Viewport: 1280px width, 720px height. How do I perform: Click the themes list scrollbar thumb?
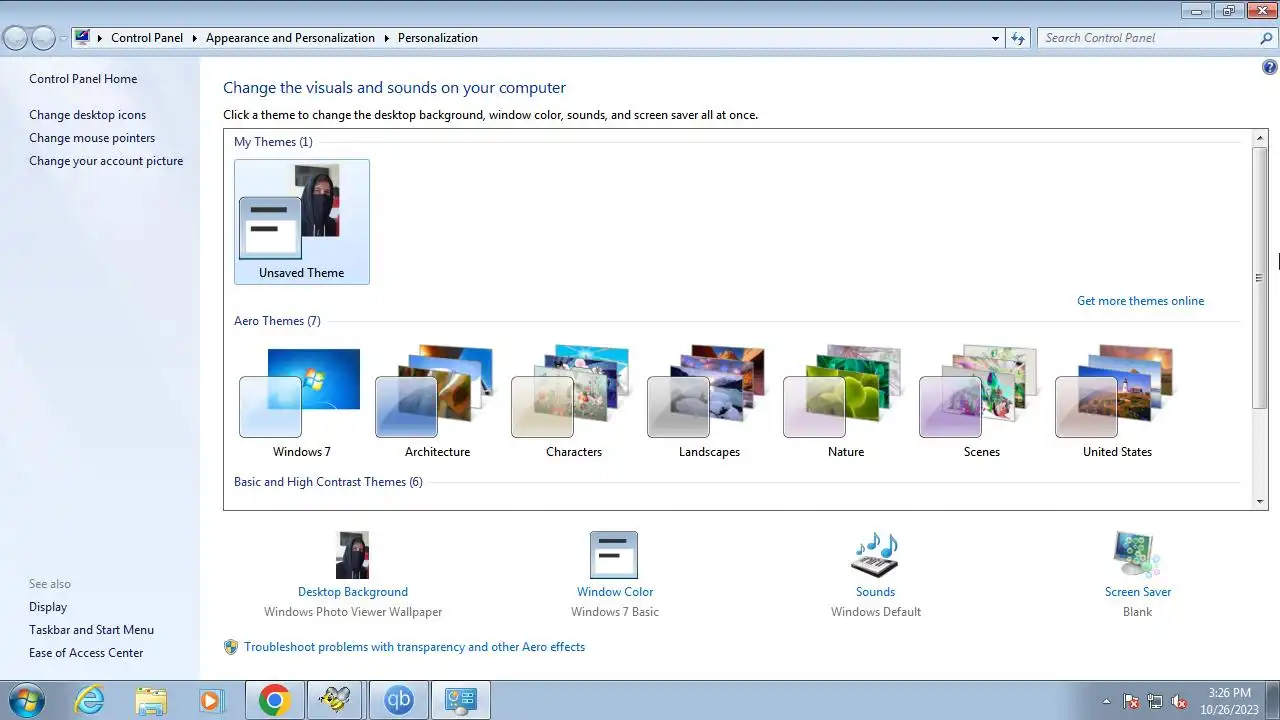1260,277
